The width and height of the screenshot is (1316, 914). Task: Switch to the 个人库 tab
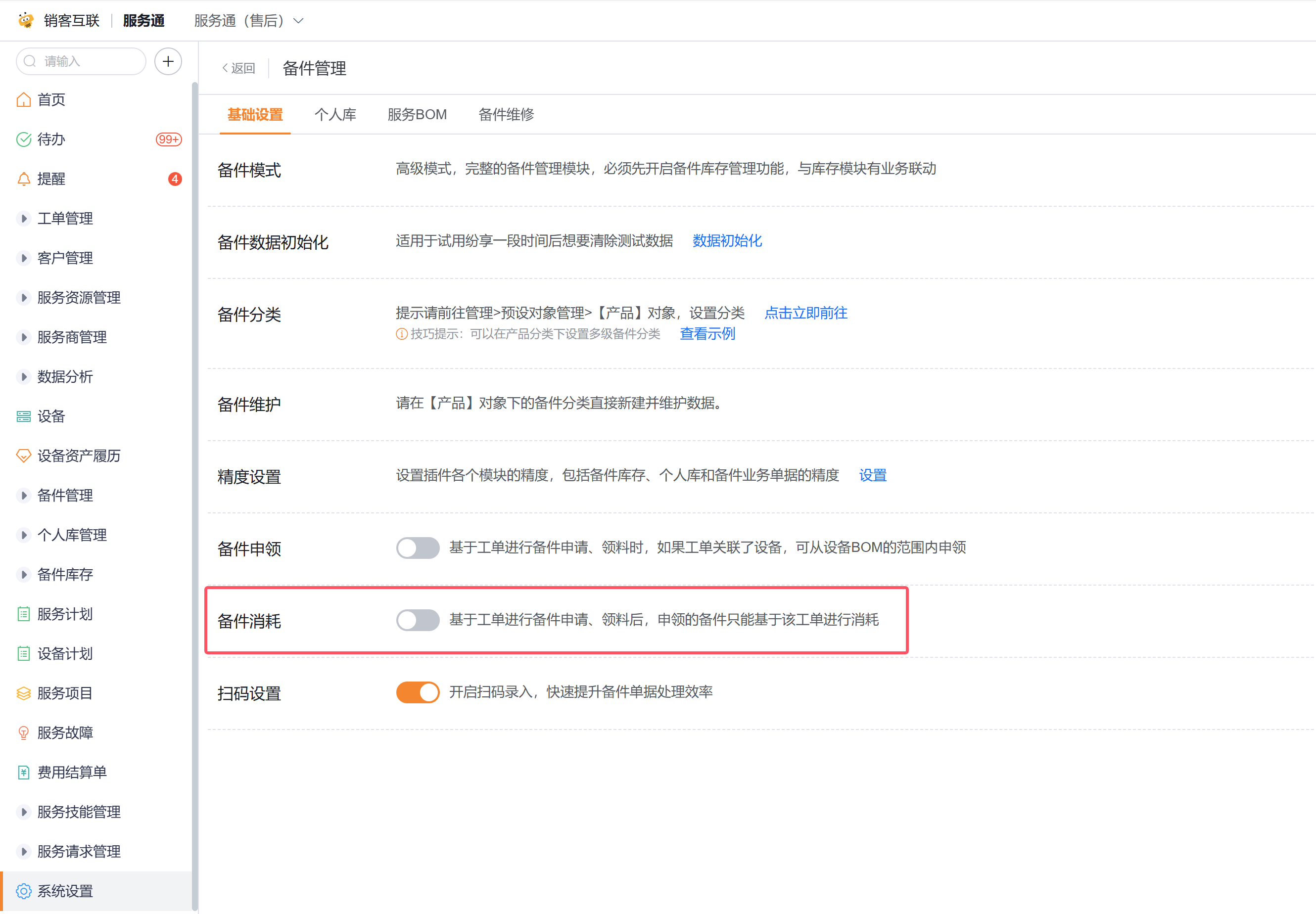click(335, 115)
